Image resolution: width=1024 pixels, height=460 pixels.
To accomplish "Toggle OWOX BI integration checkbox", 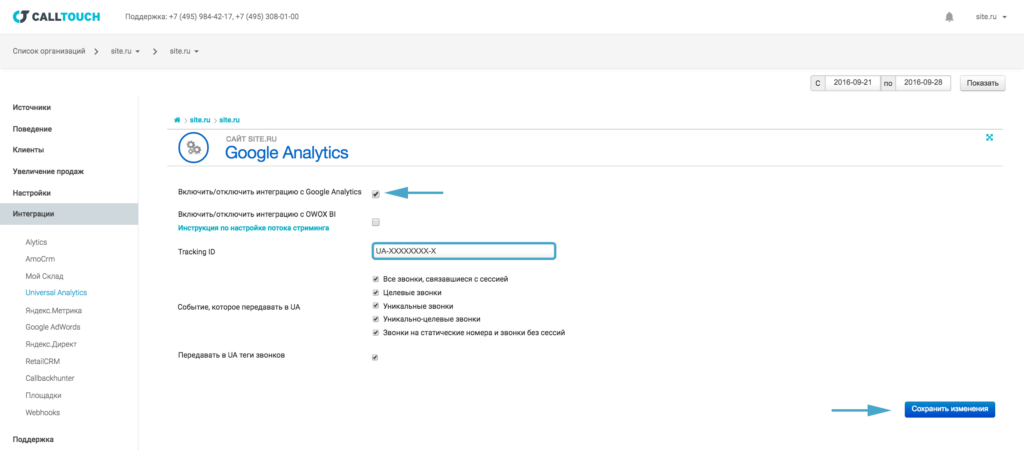I will coord(375,222).
